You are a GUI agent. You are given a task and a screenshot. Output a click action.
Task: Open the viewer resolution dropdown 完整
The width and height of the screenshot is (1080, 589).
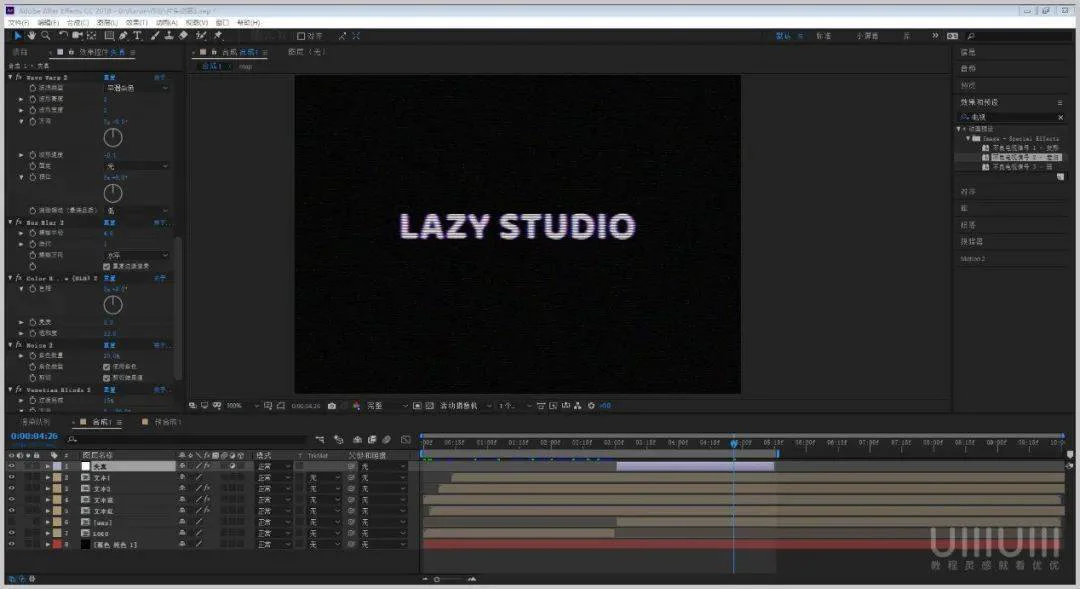(x=387, y=406)
